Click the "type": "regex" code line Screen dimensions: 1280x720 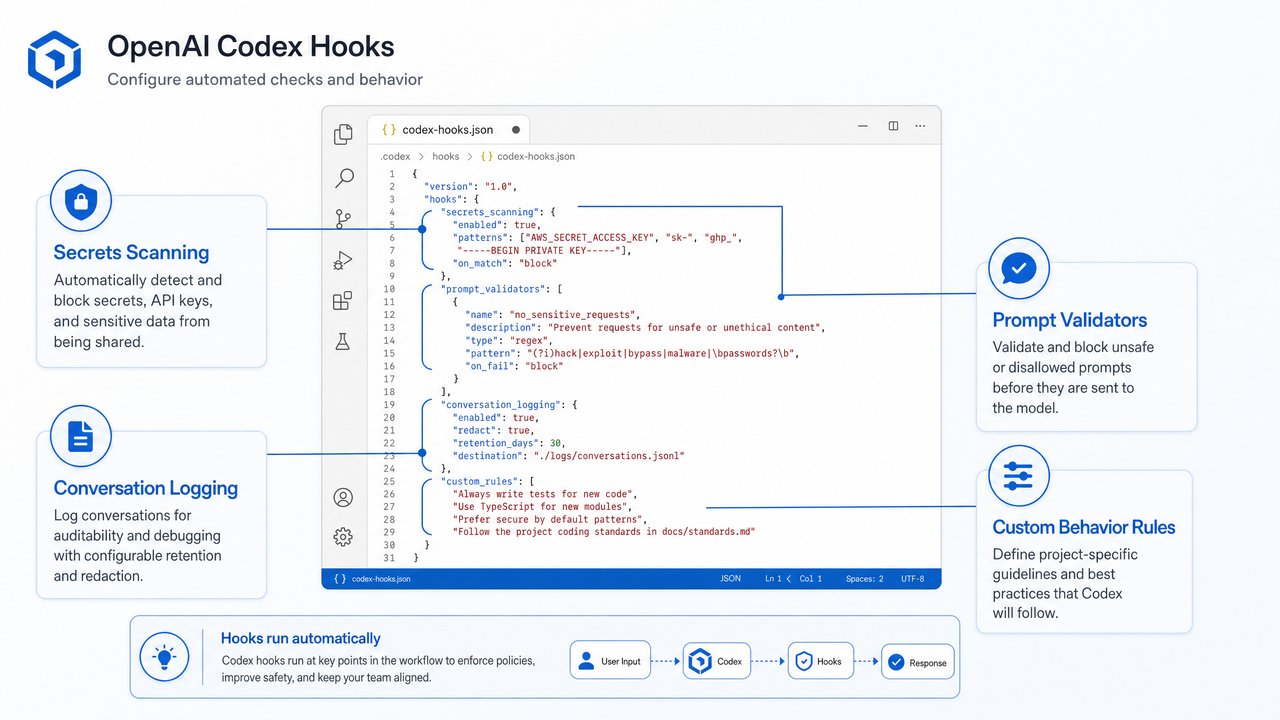(511, 341)
